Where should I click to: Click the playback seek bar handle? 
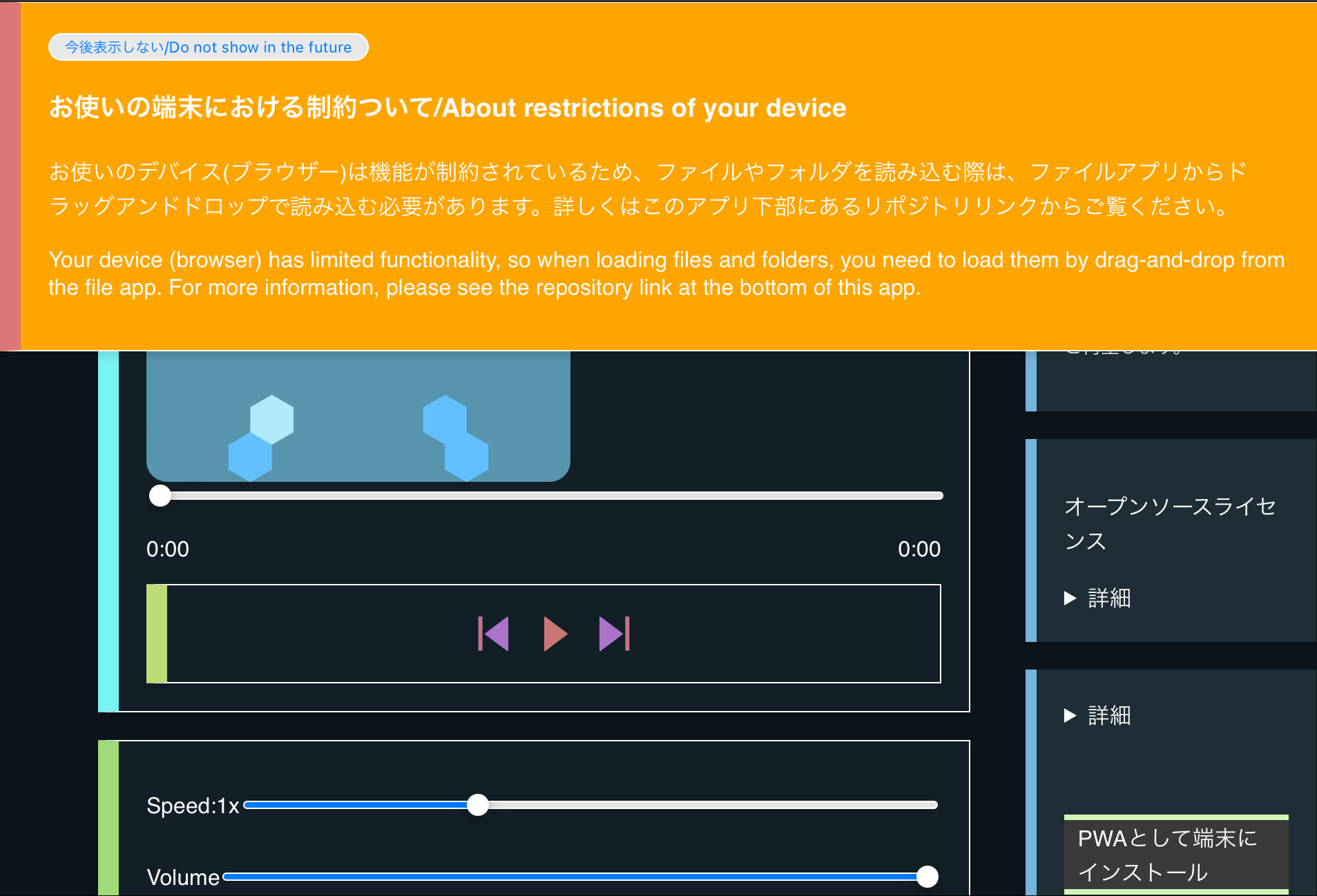point(160,495)
